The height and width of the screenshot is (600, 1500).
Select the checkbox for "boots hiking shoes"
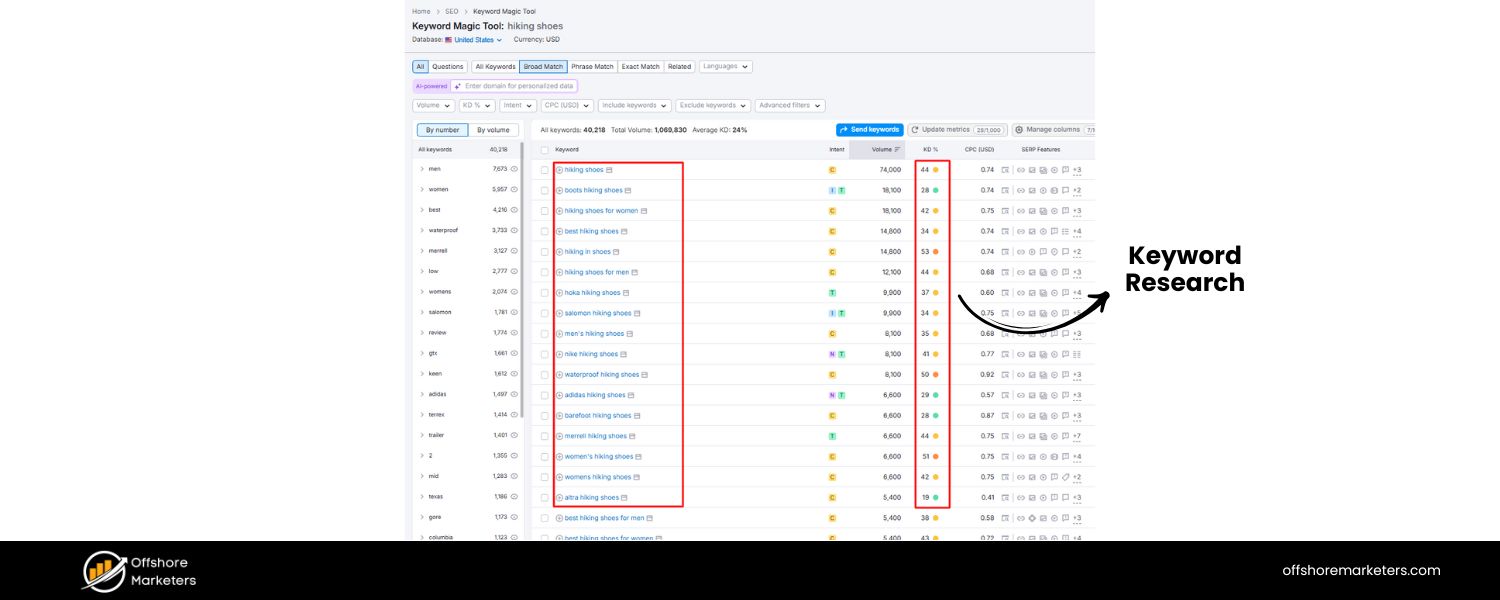point(544,190)
